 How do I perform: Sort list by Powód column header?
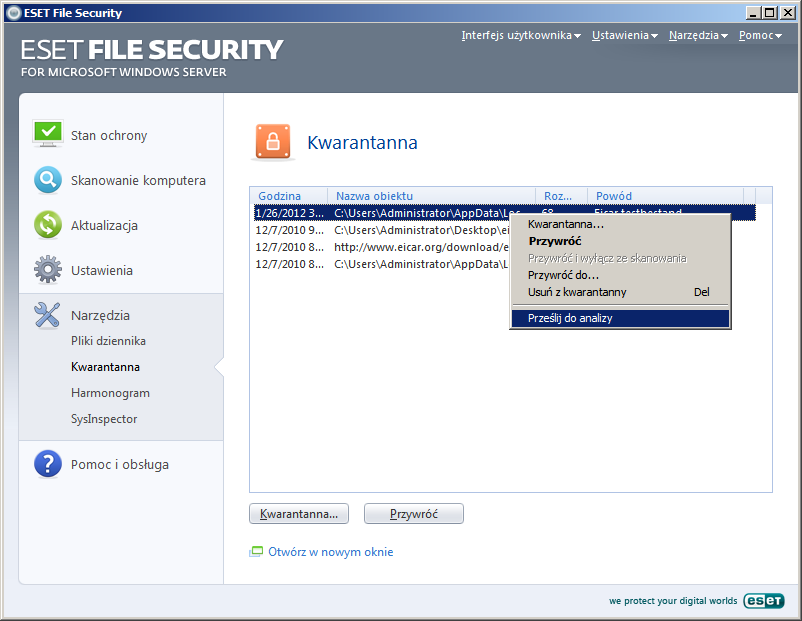(x=665, y=196)
